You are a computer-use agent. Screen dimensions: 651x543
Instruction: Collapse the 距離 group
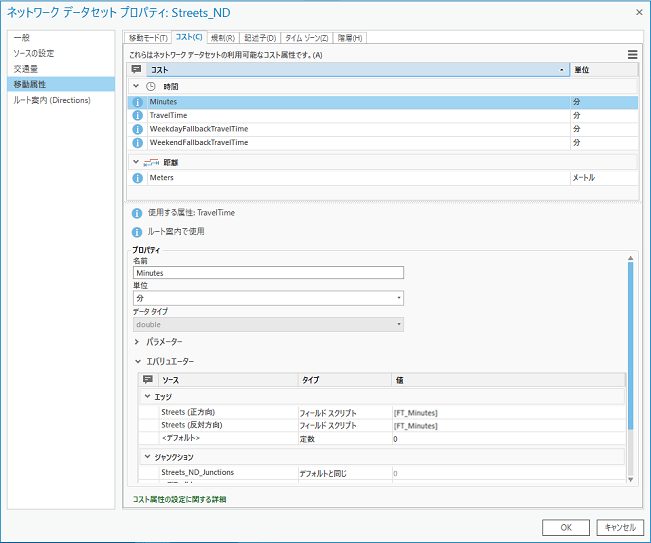[137, 161]
